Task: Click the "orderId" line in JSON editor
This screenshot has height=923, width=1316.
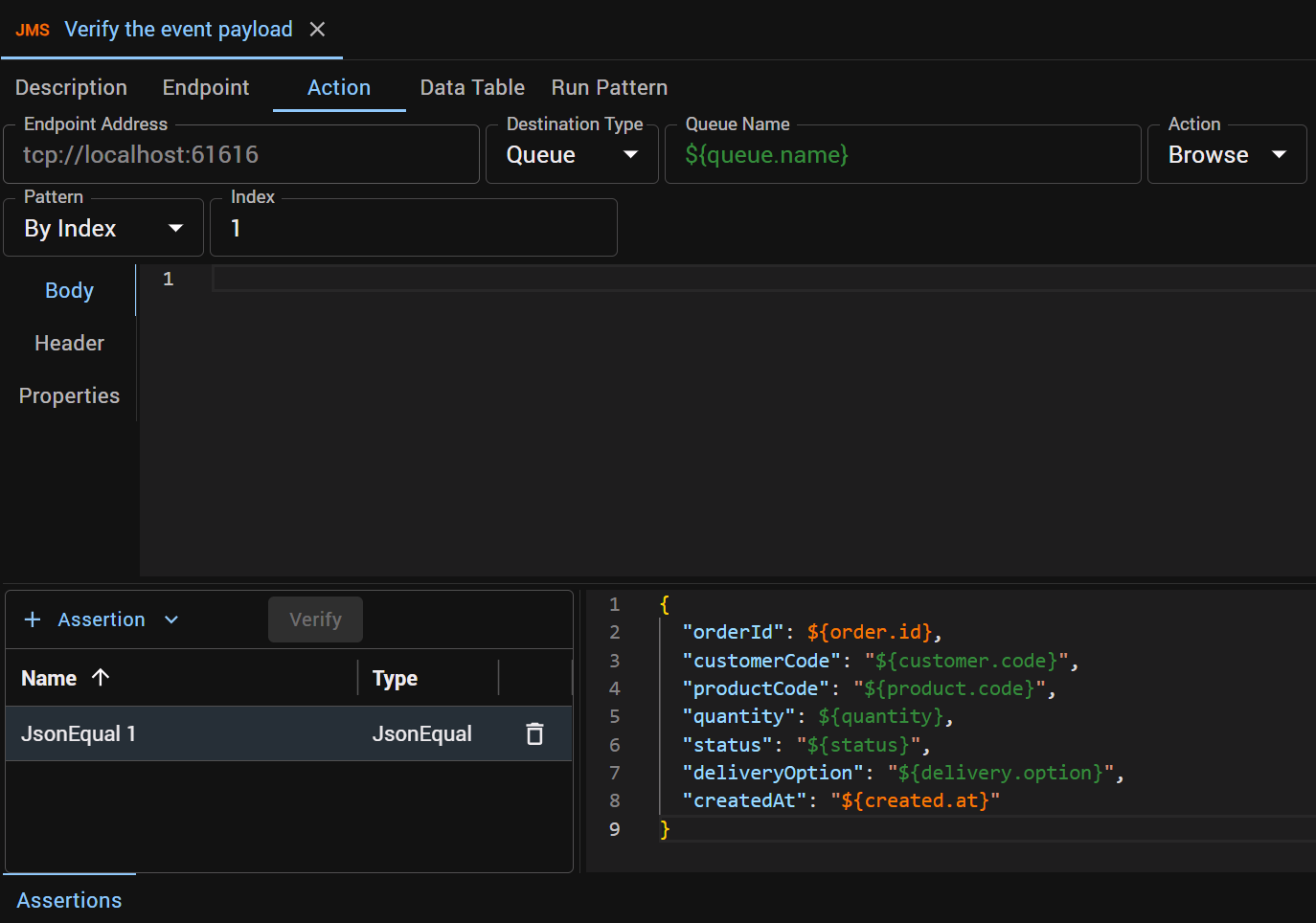Action: click(811, 632)
